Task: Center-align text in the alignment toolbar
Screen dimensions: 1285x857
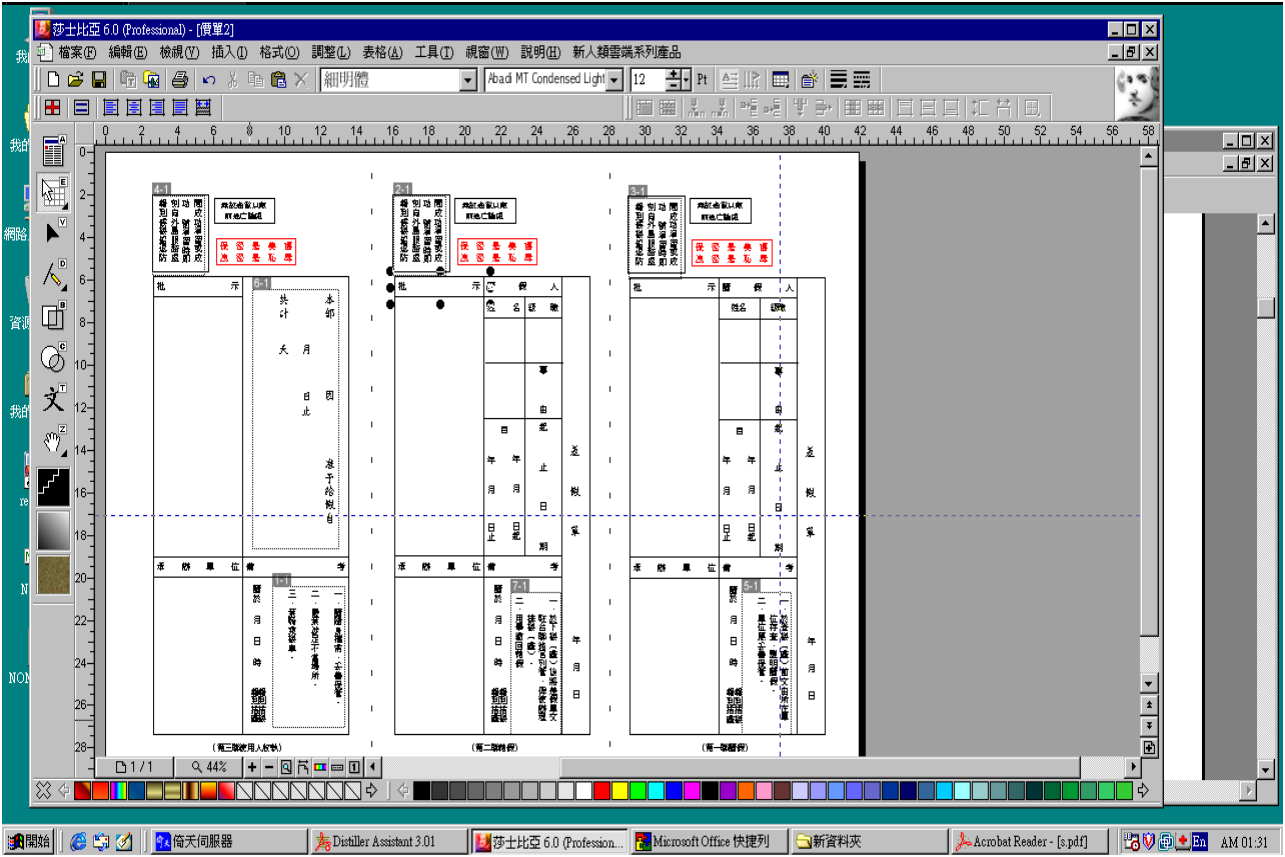Action: pyautogui.click(x=133, y=107)
